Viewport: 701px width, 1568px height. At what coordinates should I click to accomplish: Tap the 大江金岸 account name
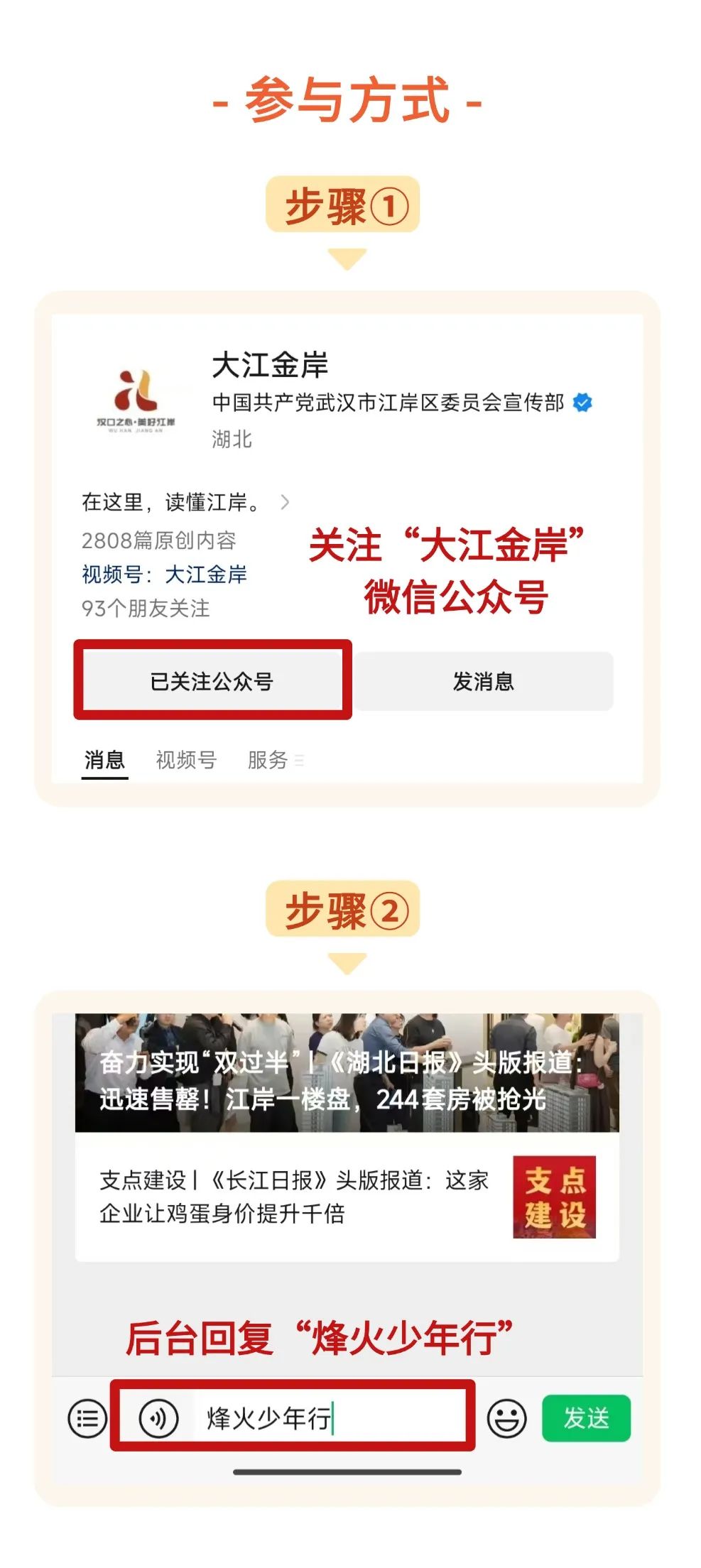click(x=270, y=365)
